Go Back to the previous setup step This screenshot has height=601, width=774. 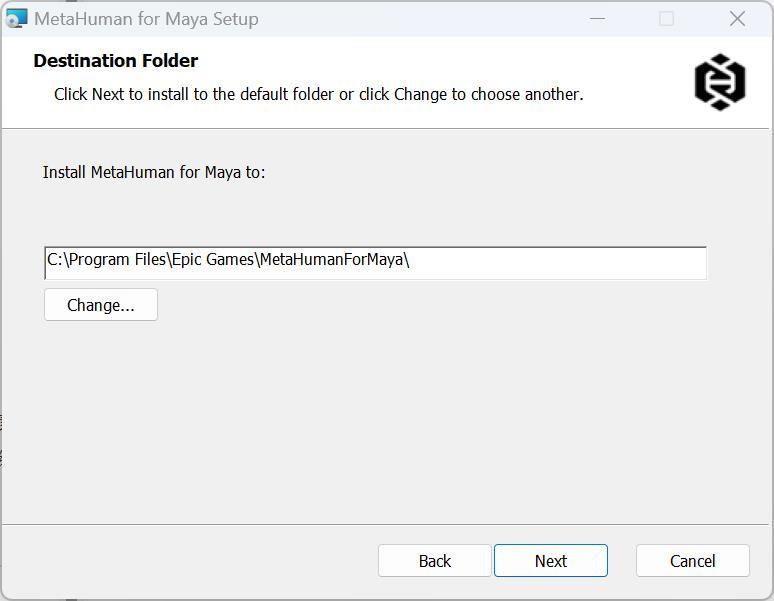tap(434, 561)
